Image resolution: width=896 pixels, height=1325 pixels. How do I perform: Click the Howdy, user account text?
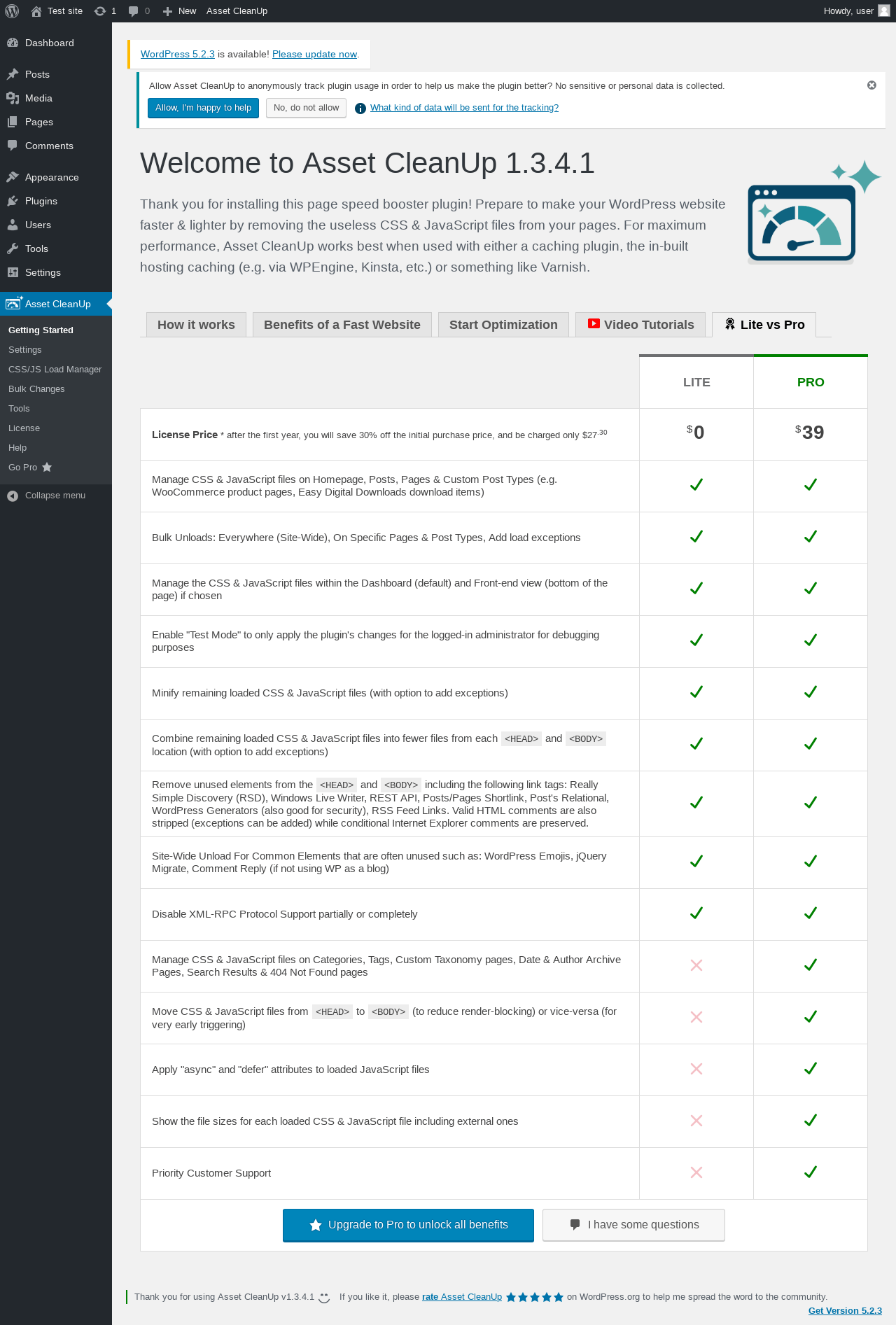848,11
